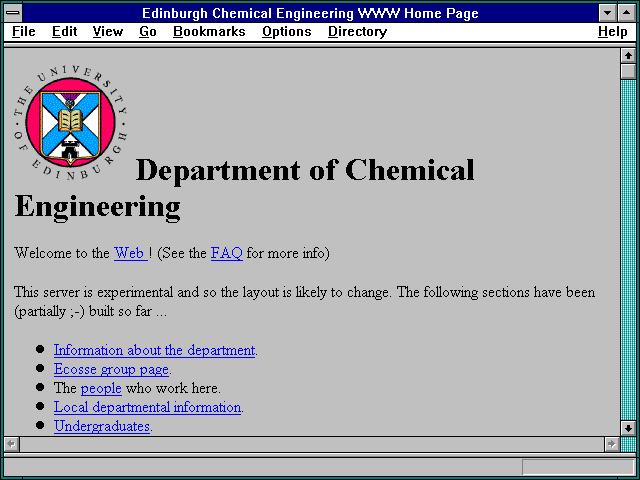Screen dimensions: 640x480
Task: Open the Go menu
Action: 148,32
